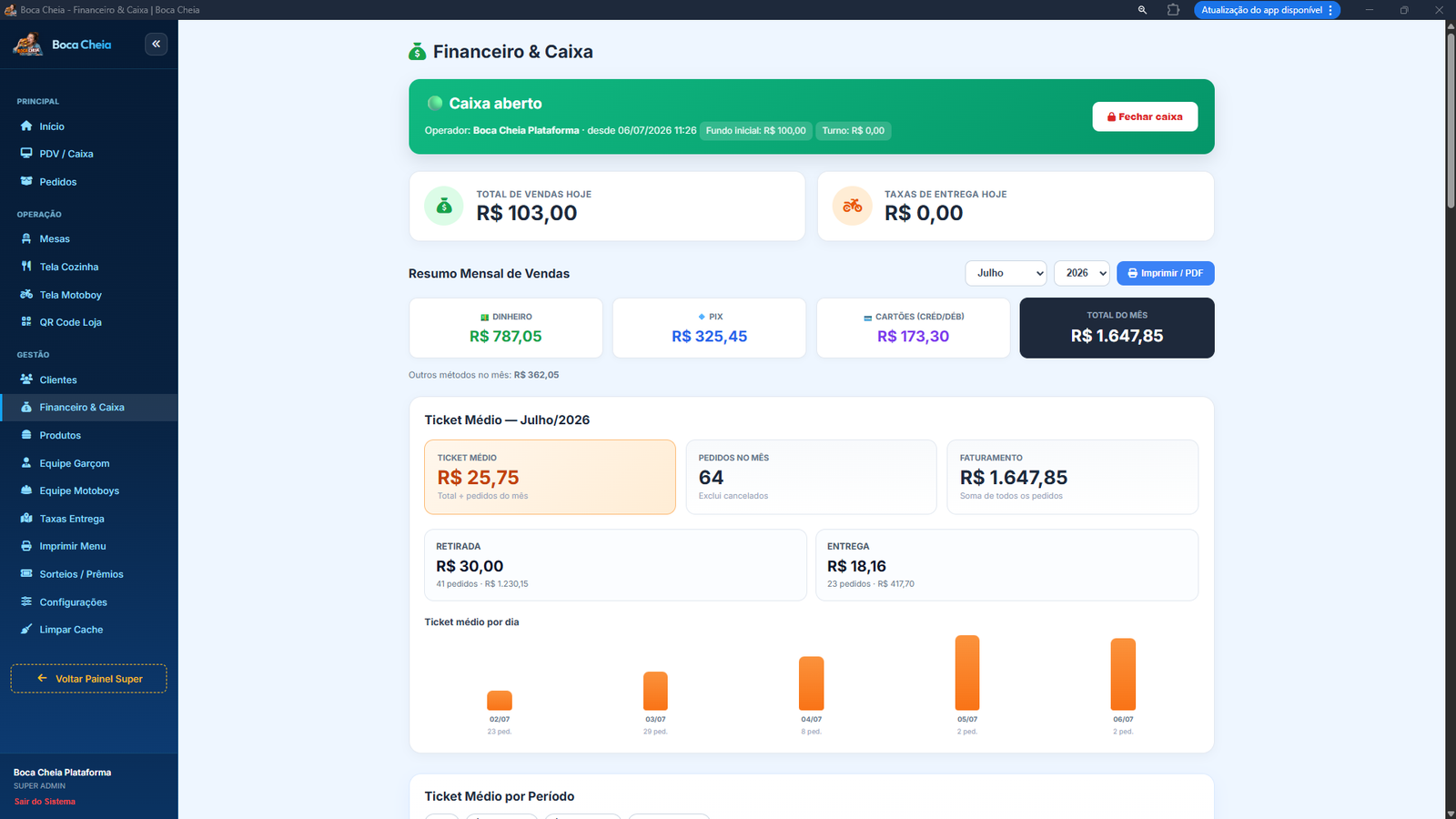1456x819 pixels.
Task: Open the app update options kebab menu
Action: point(1330,10)
